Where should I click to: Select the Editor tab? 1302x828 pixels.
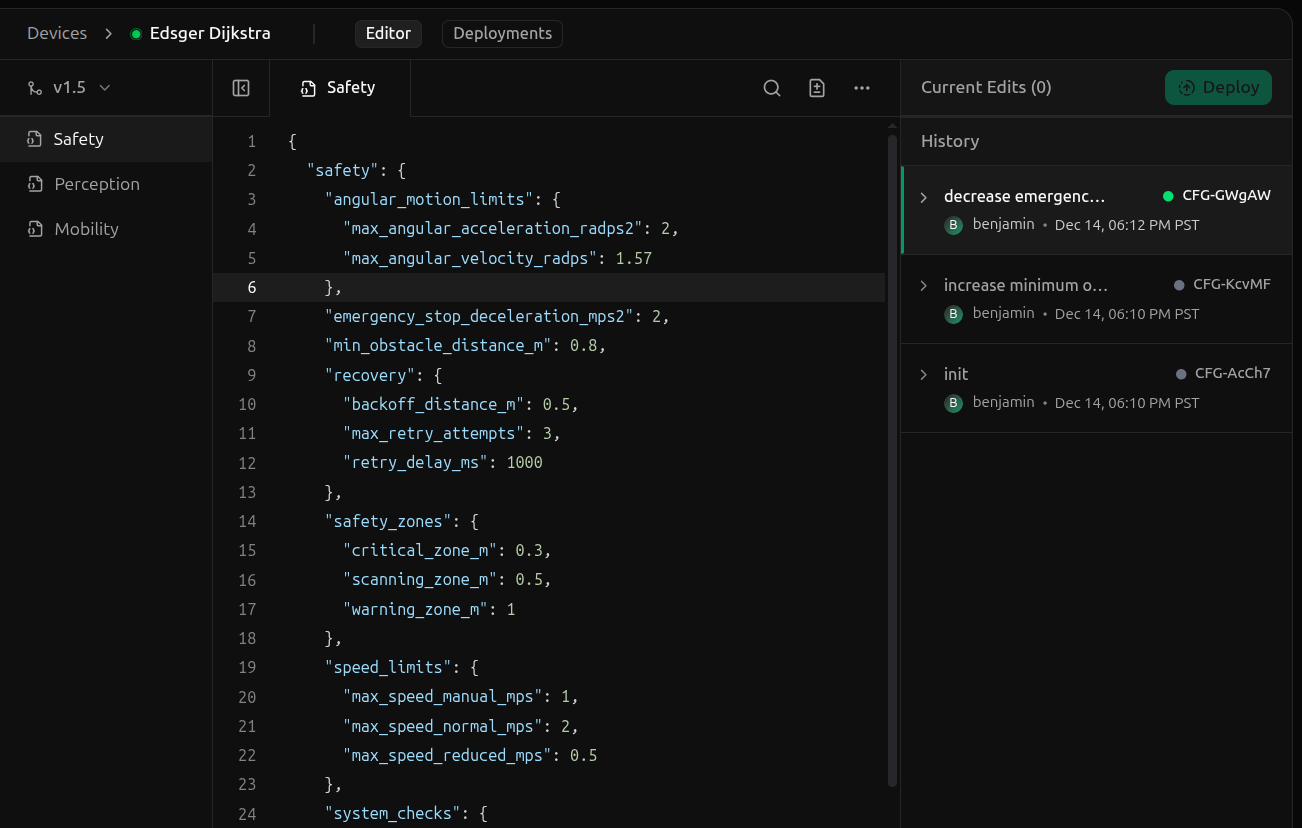(x=388, y=34)
